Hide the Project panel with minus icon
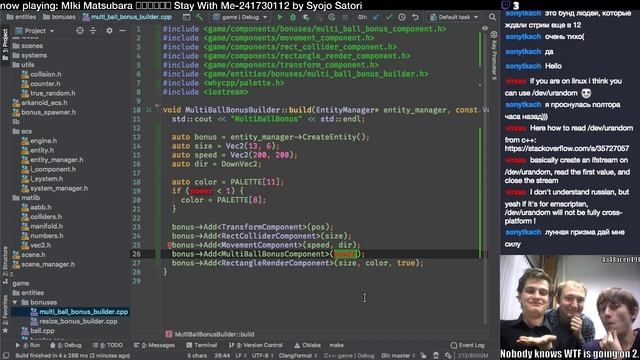This screenshot has height=360, width=640. [122, 31]
